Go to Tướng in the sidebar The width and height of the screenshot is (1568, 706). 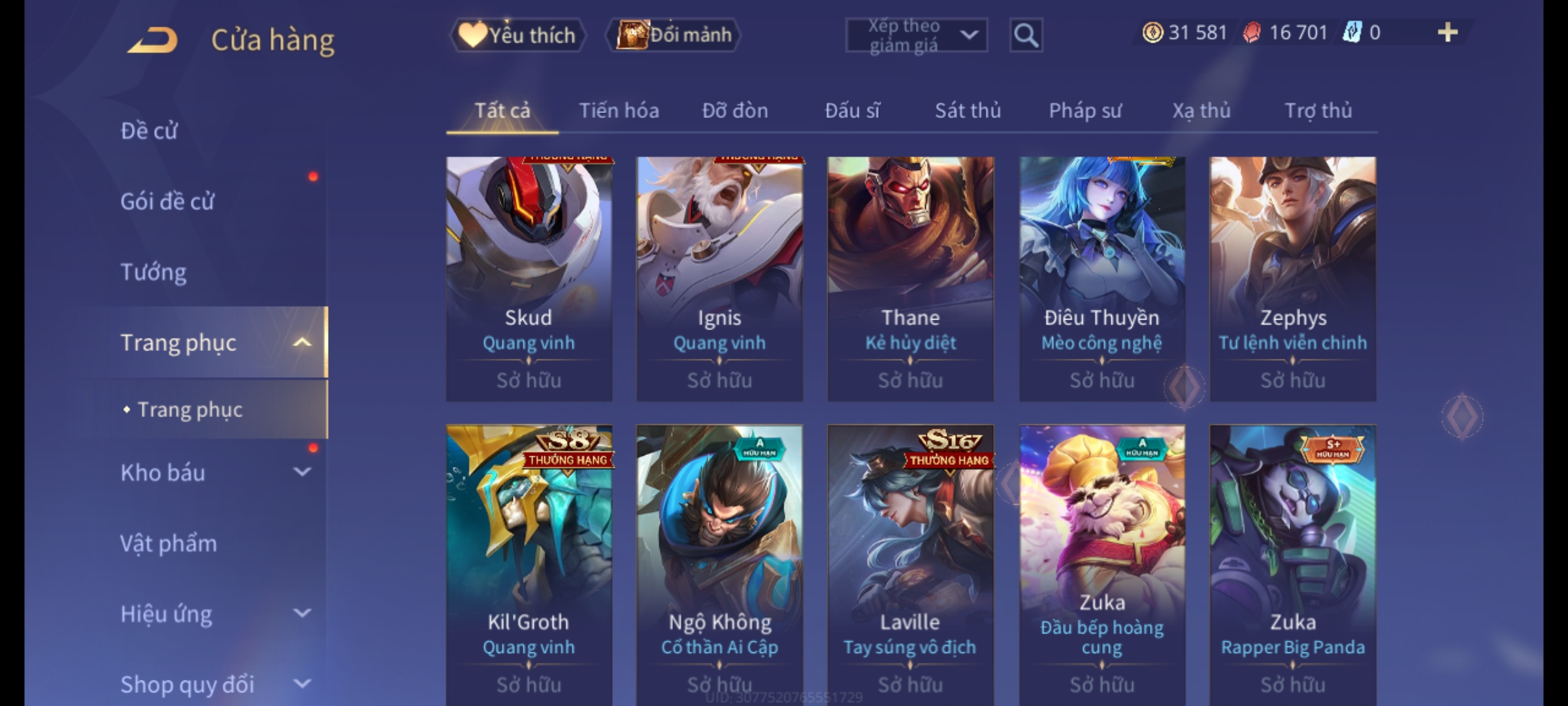(x=154, y=271)
